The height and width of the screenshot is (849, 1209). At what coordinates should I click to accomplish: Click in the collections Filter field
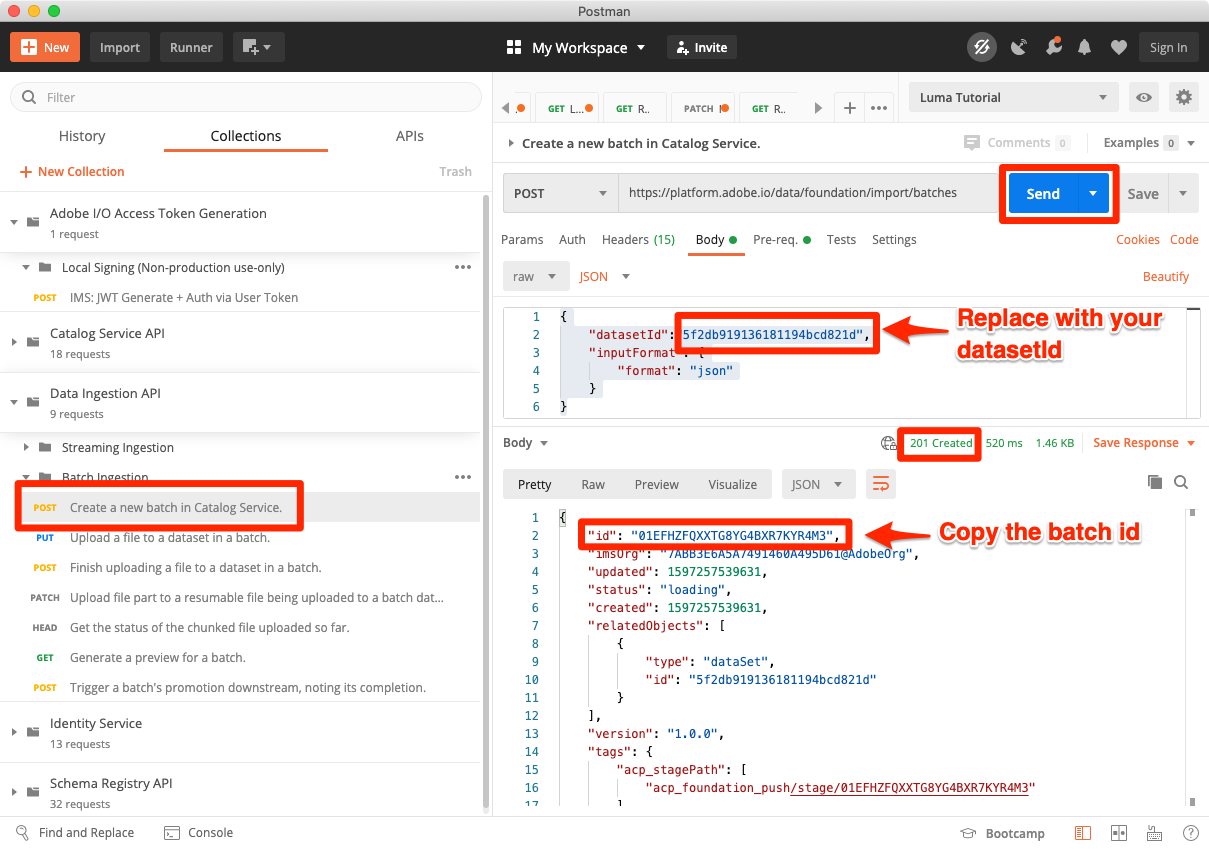coord(246,97)
